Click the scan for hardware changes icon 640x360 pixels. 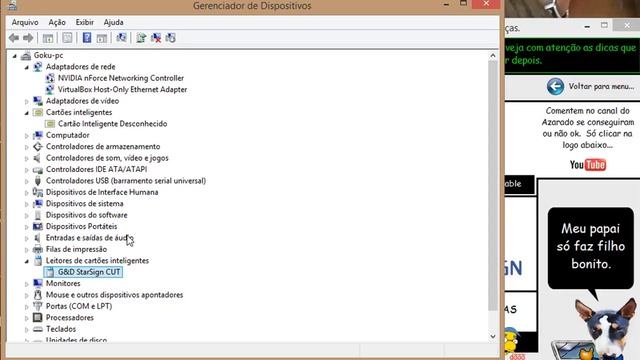(121, 38)
